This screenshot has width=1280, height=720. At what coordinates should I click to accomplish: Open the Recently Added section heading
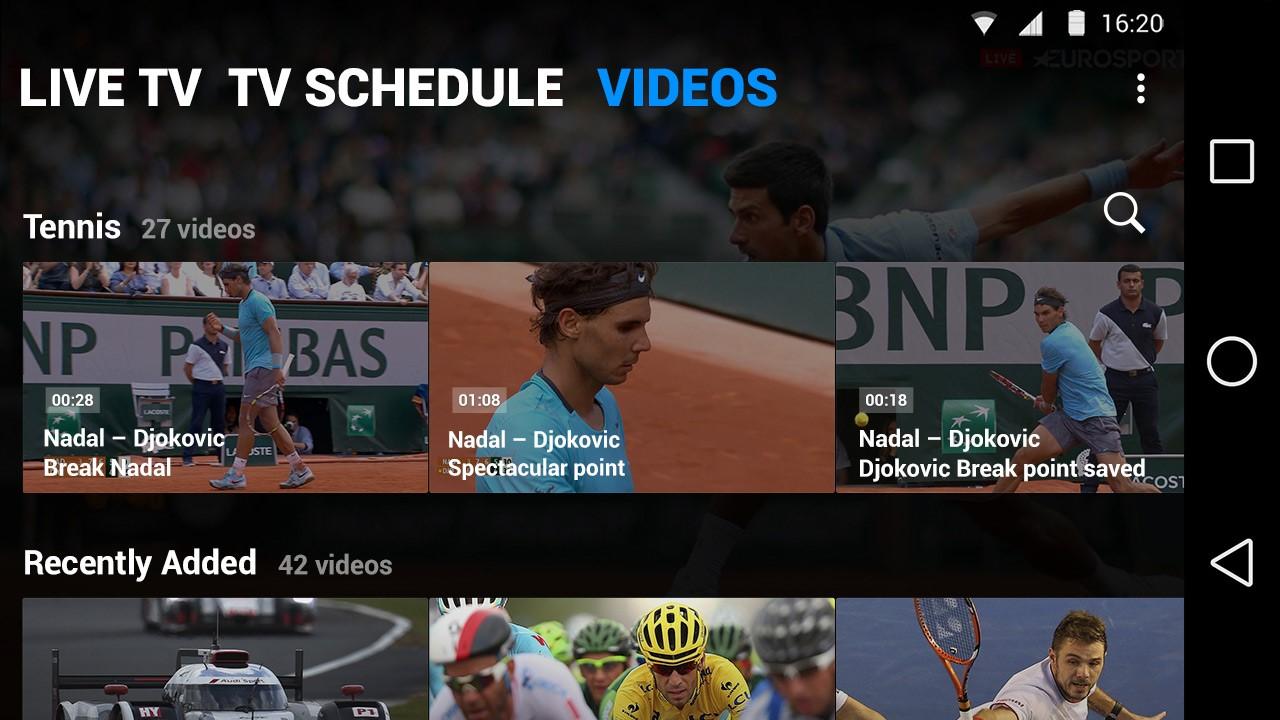140,563
